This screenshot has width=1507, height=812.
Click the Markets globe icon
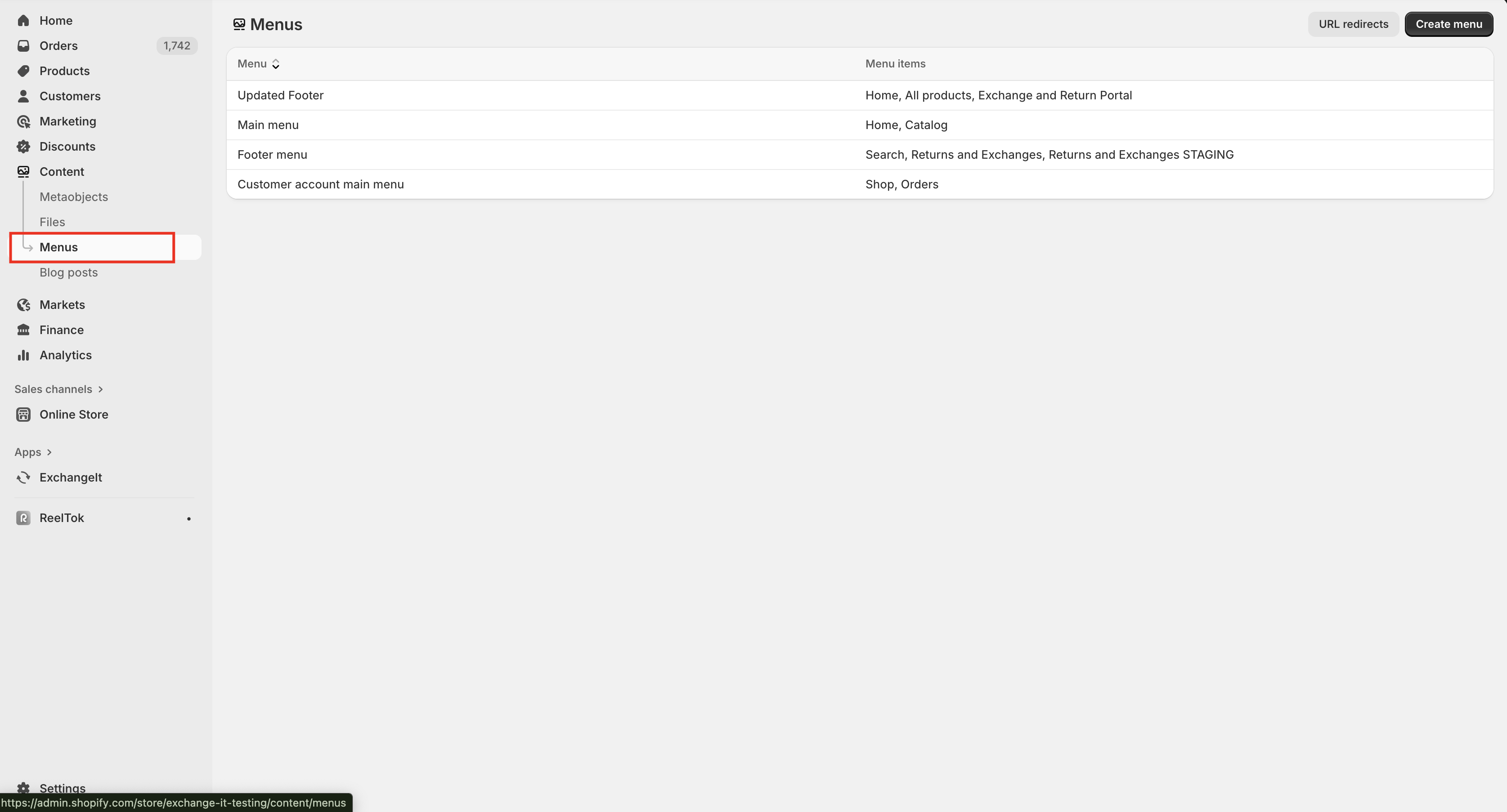point(23,304)
